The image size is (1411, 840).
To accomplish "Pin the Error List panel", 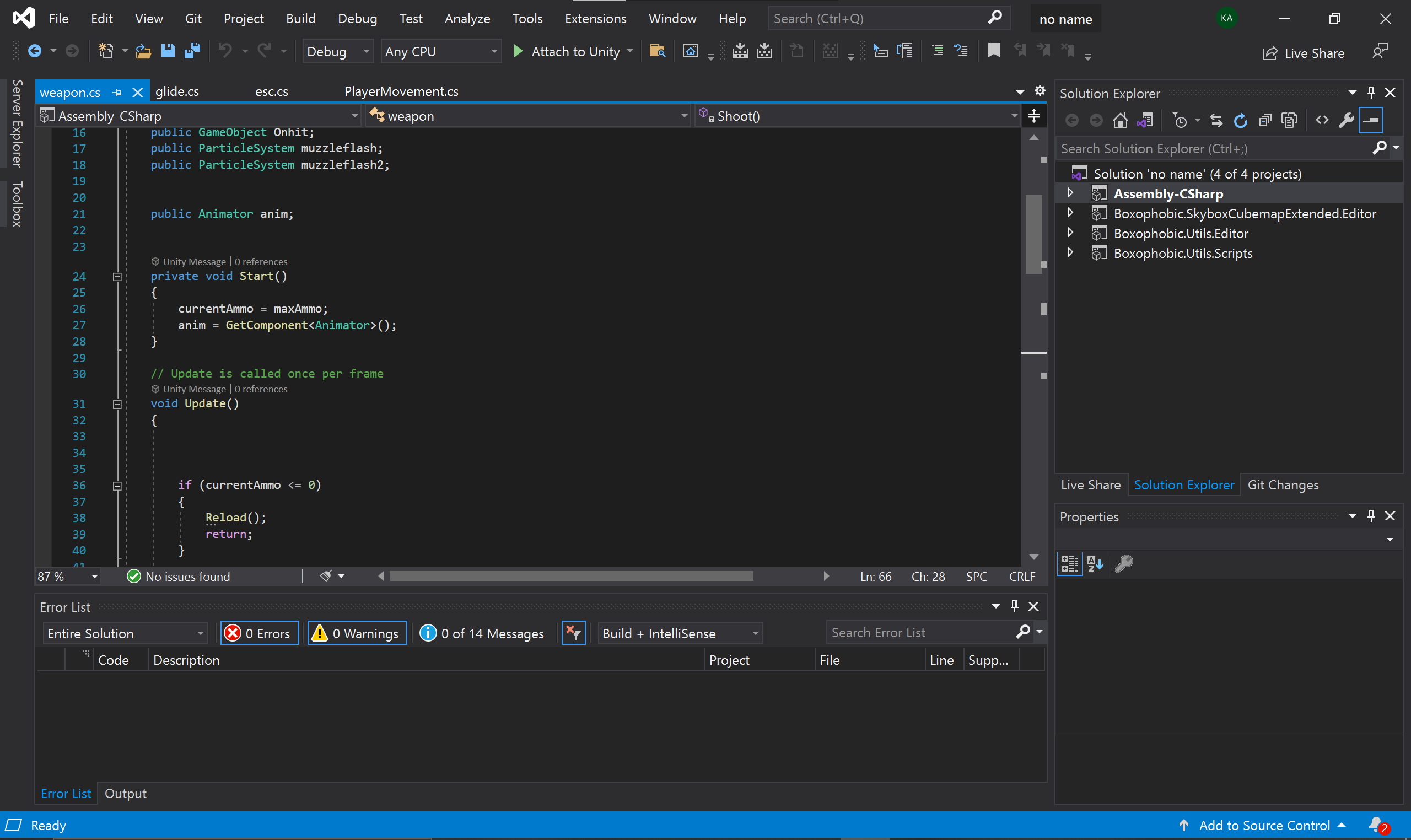I will click(1014, 606).
